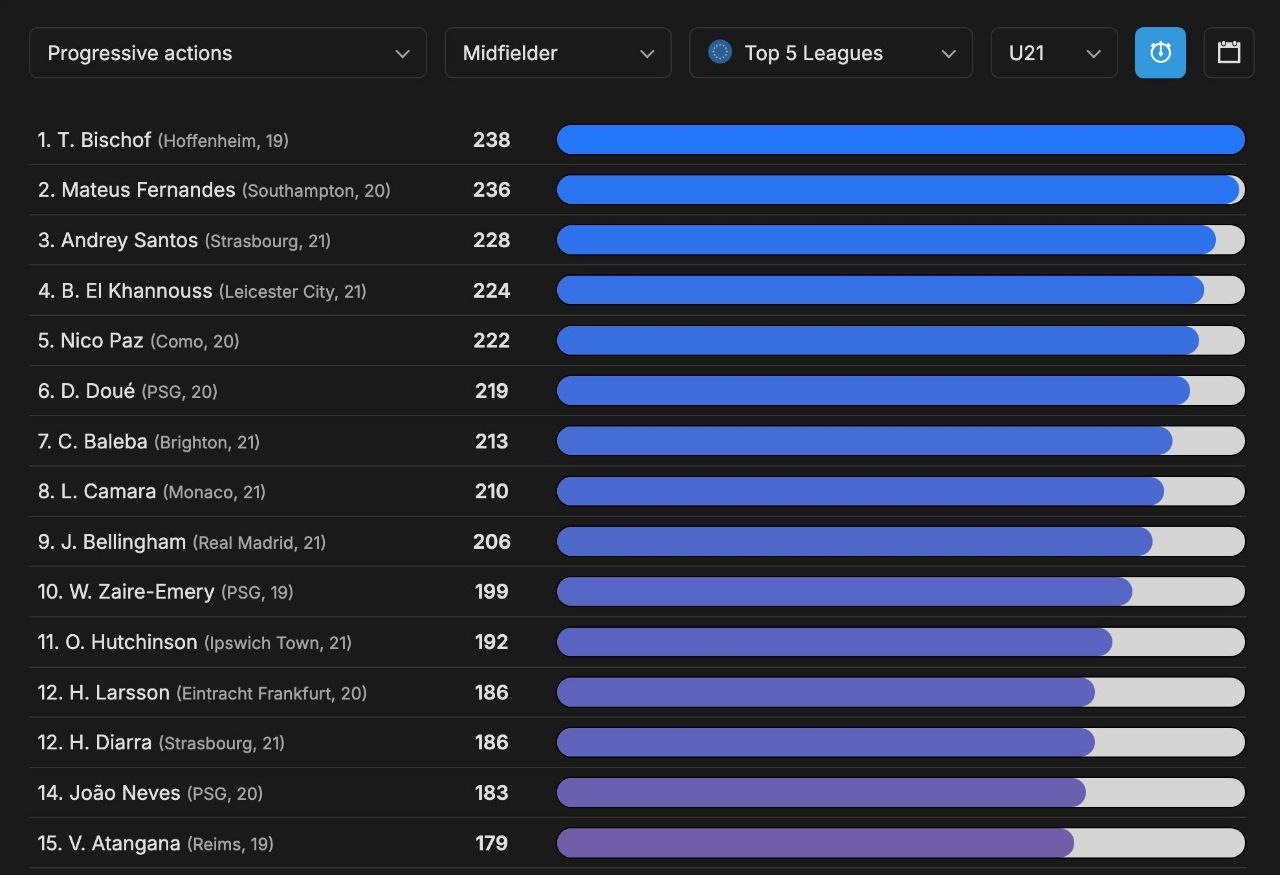Screen dimensions: 1280x875
Task: Open the Midfielder position dropdown
Action: [x=557, y=53]
